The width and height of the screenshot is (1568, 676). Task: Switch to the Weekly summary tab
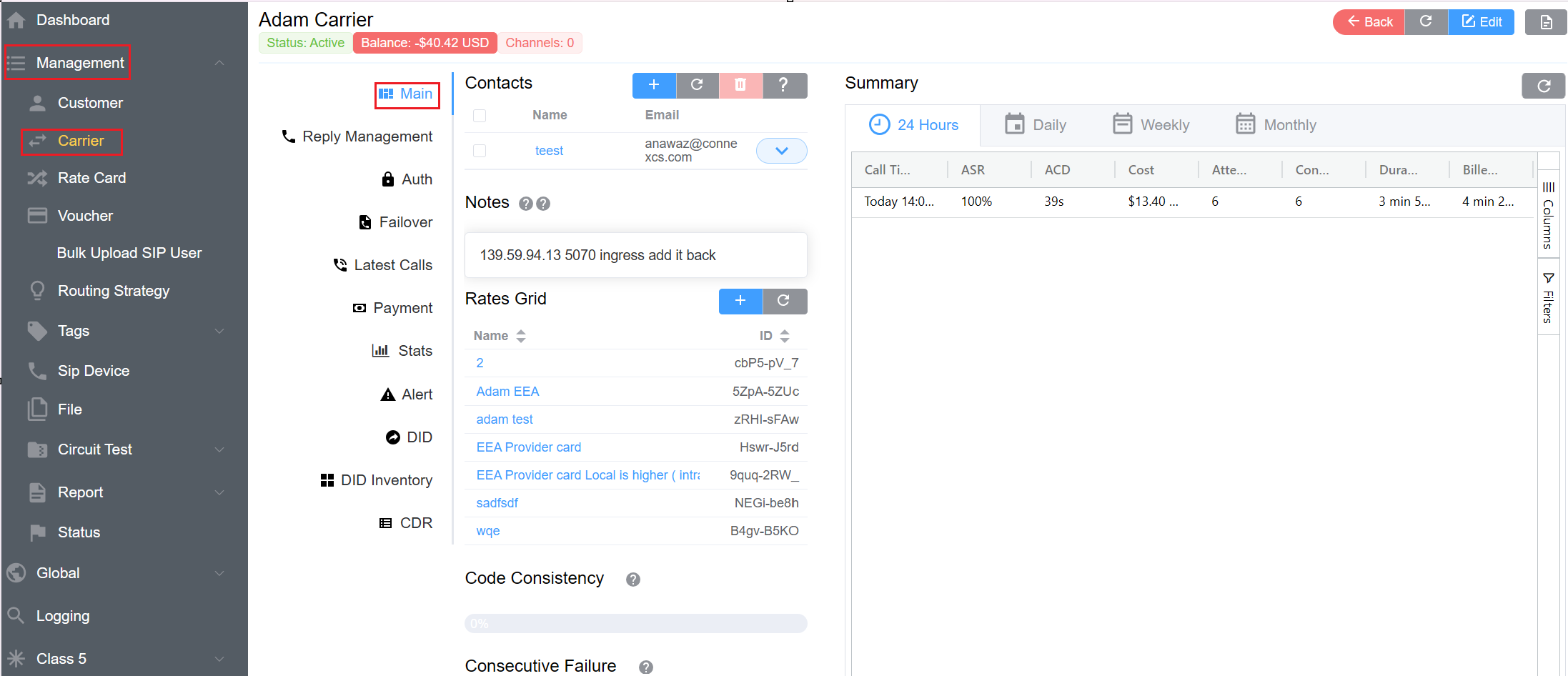pyautogui.click(x=1151, y=125)
